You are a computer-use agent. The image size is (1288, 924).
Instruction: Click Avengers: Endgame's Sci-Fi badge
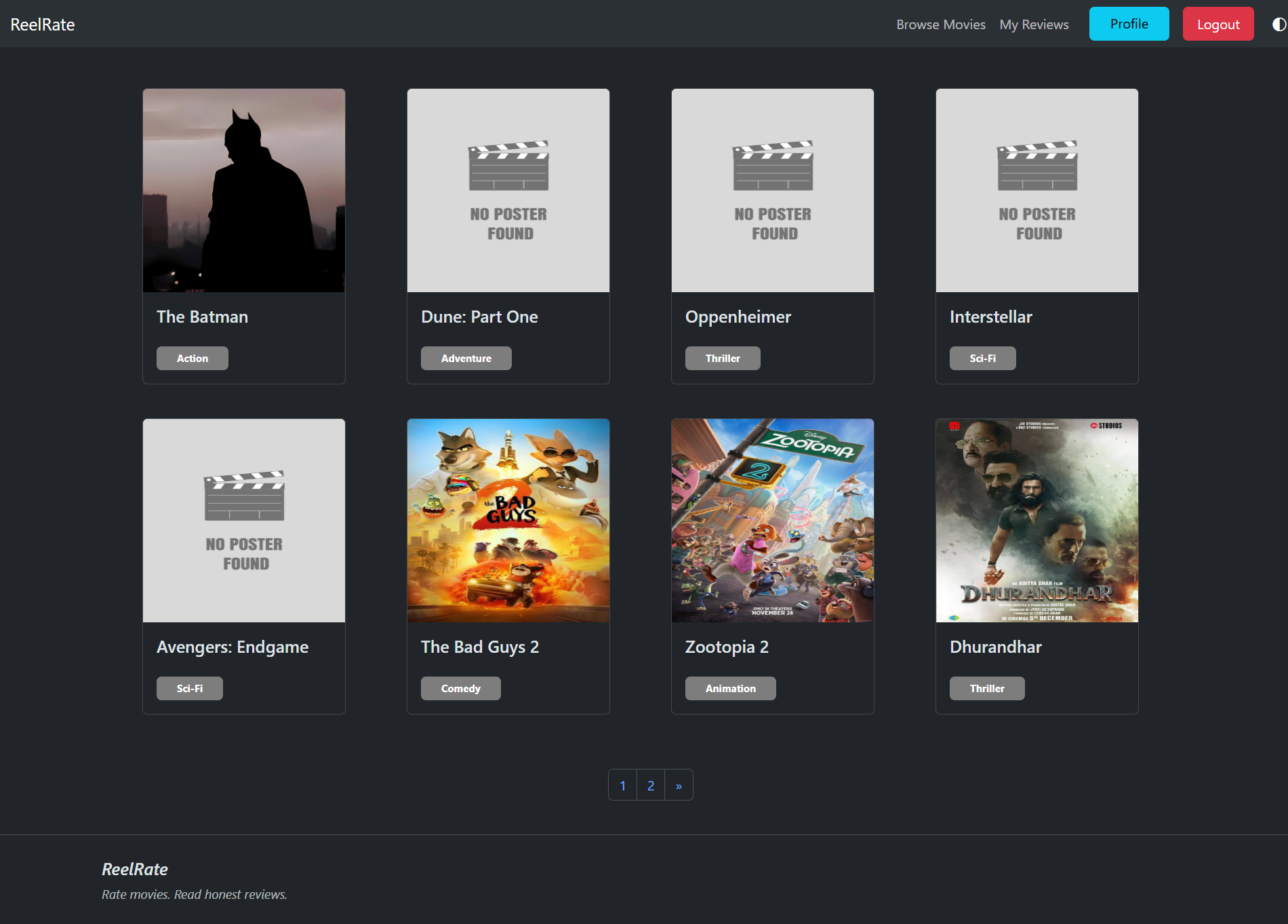pos(190,688)
